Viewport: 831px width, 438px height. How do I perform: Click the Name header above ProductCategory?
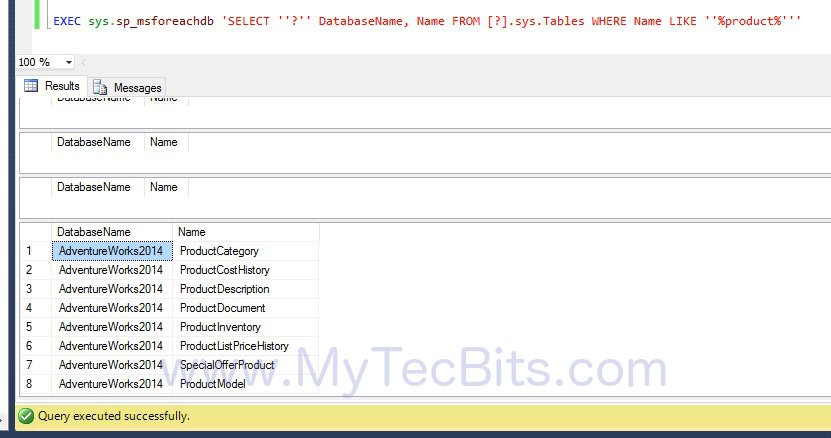click(x=245, y=232)
